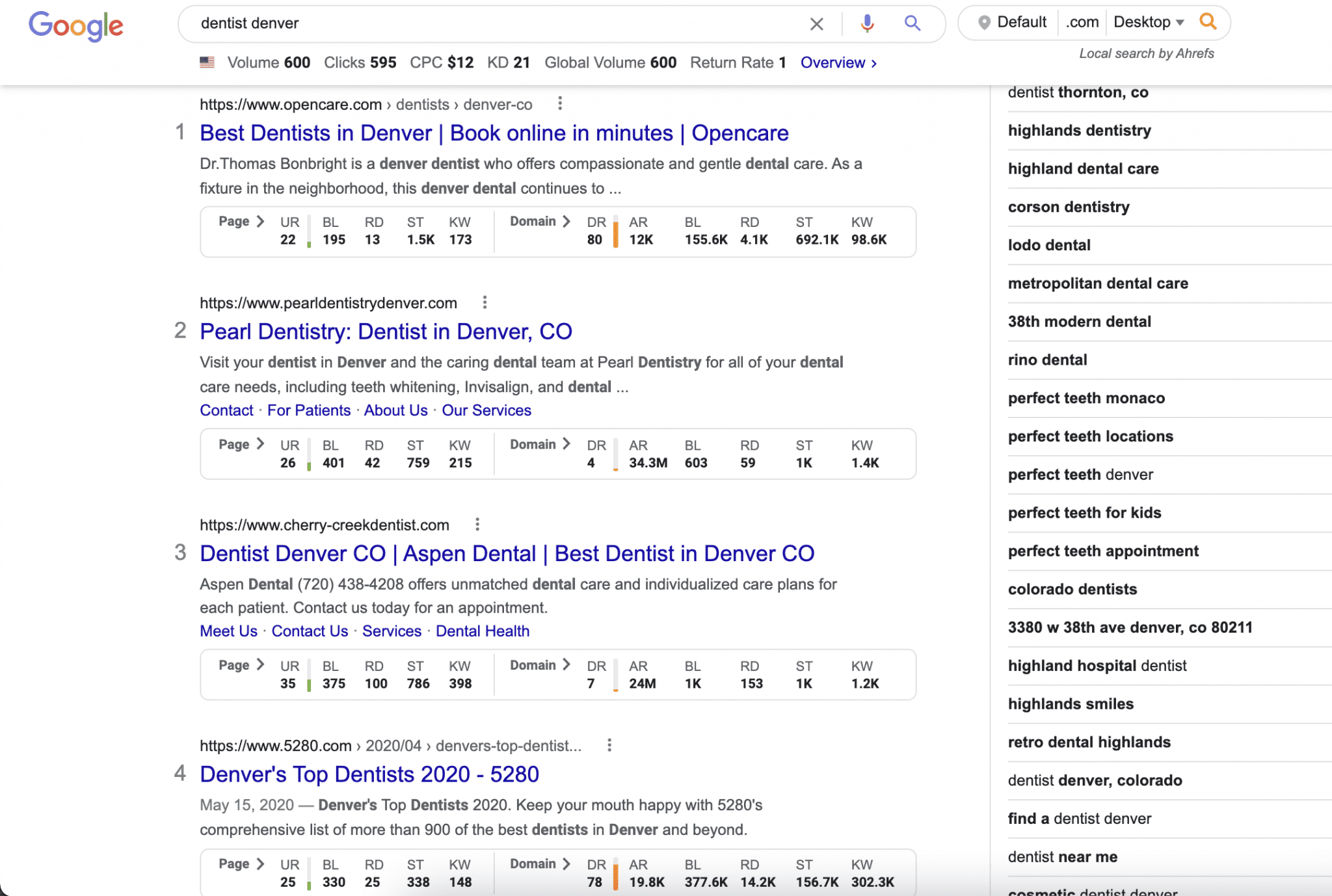Expand Domain metrics for 5280 result
Image resolution: width=1332 pixels, height=896 pixels.
[x=540, y=863]
